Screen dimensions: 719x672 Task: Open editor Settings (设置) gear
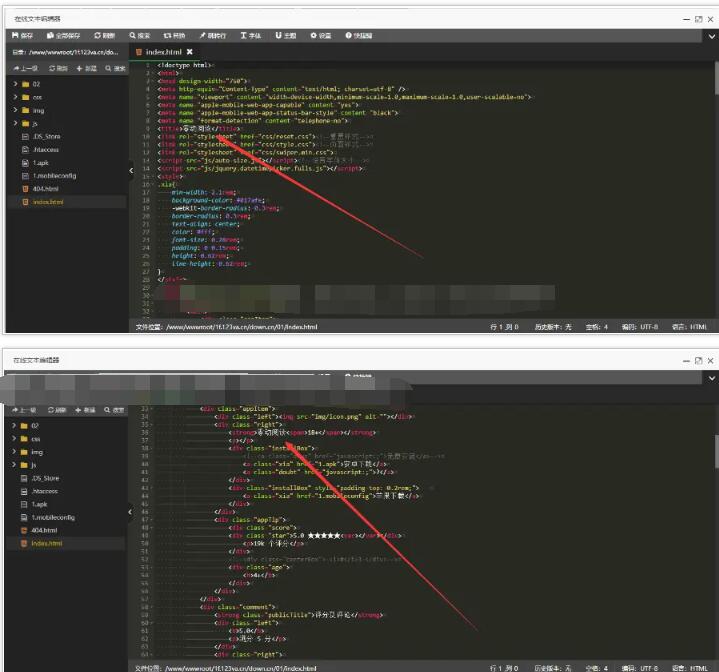tap(320, 35)
